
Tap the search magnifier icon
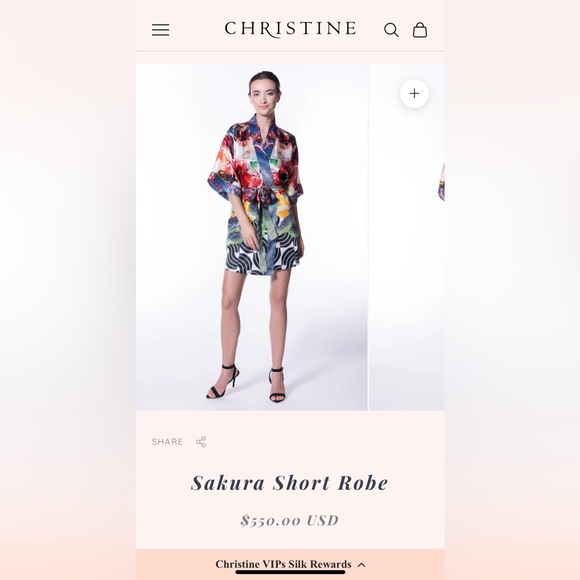tap(391, 30)
